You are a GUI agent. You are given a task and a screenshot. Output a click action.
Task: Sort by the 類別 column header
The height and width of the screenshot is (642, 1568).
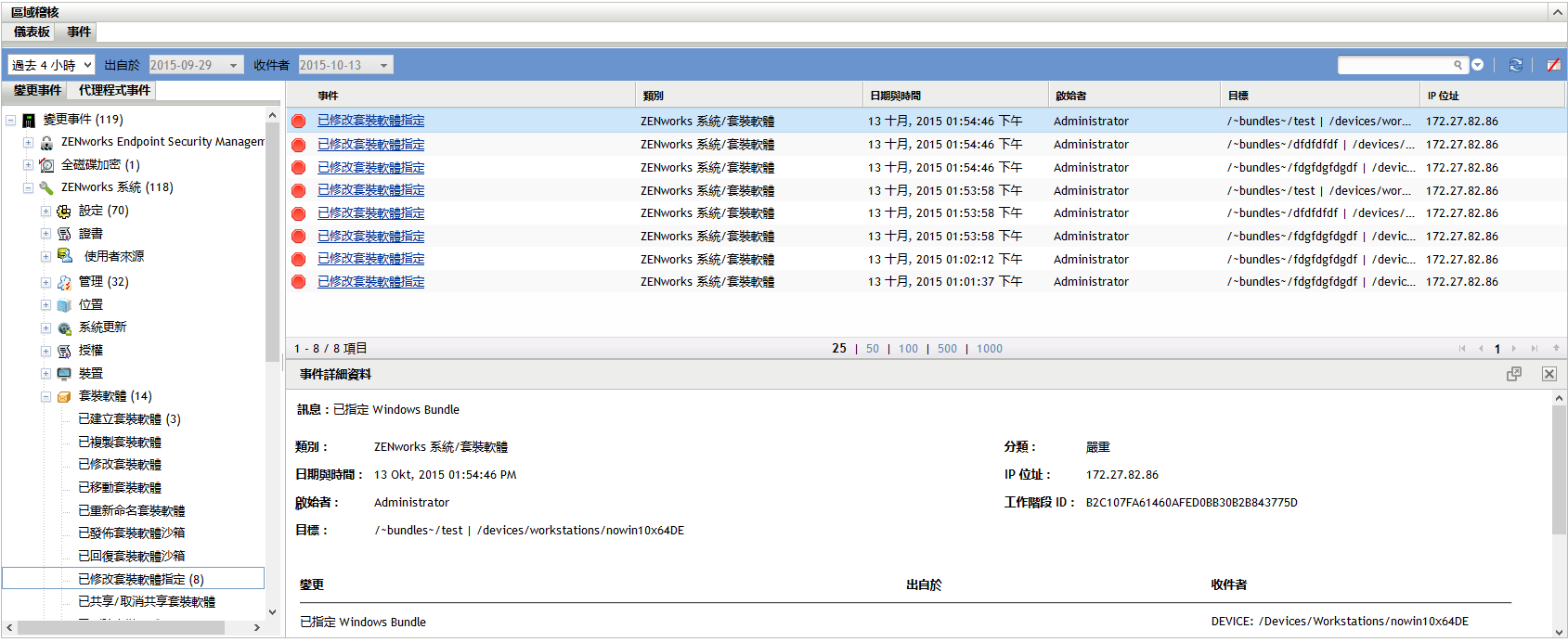tap(653, 96)
